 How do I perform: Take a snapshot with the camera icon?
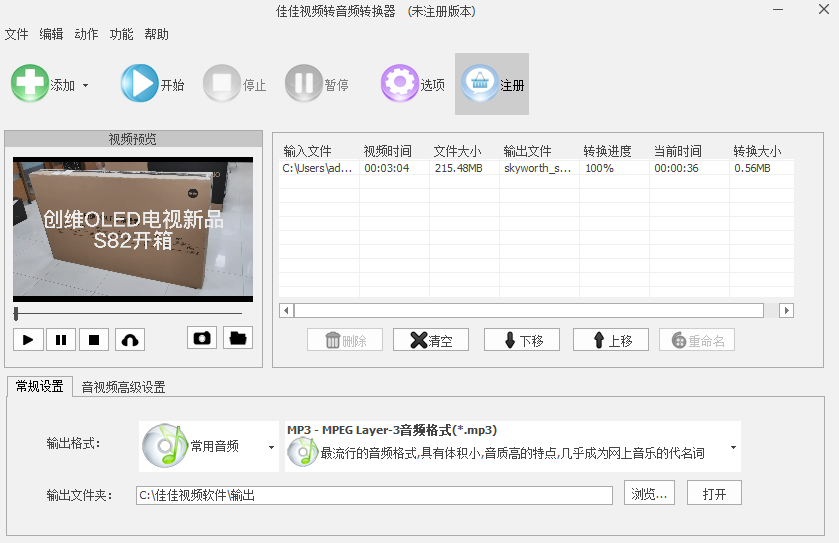coord(202,338)
